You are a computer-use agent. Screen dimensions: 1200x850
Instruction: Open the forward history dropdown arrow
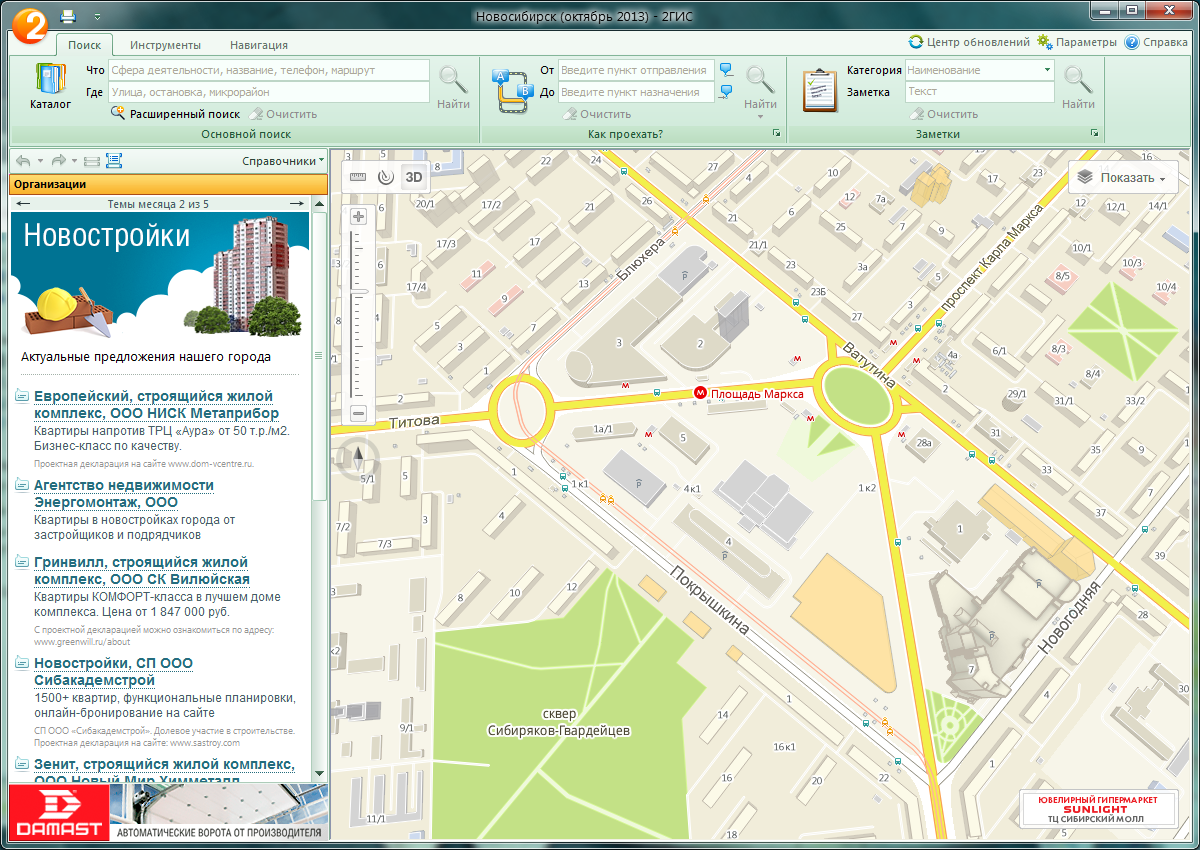[x=75, y=161]
